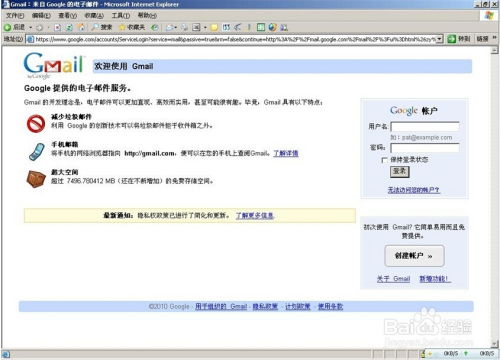
Task: Open the File (文件) menu
Action: [x=15, y=16]
